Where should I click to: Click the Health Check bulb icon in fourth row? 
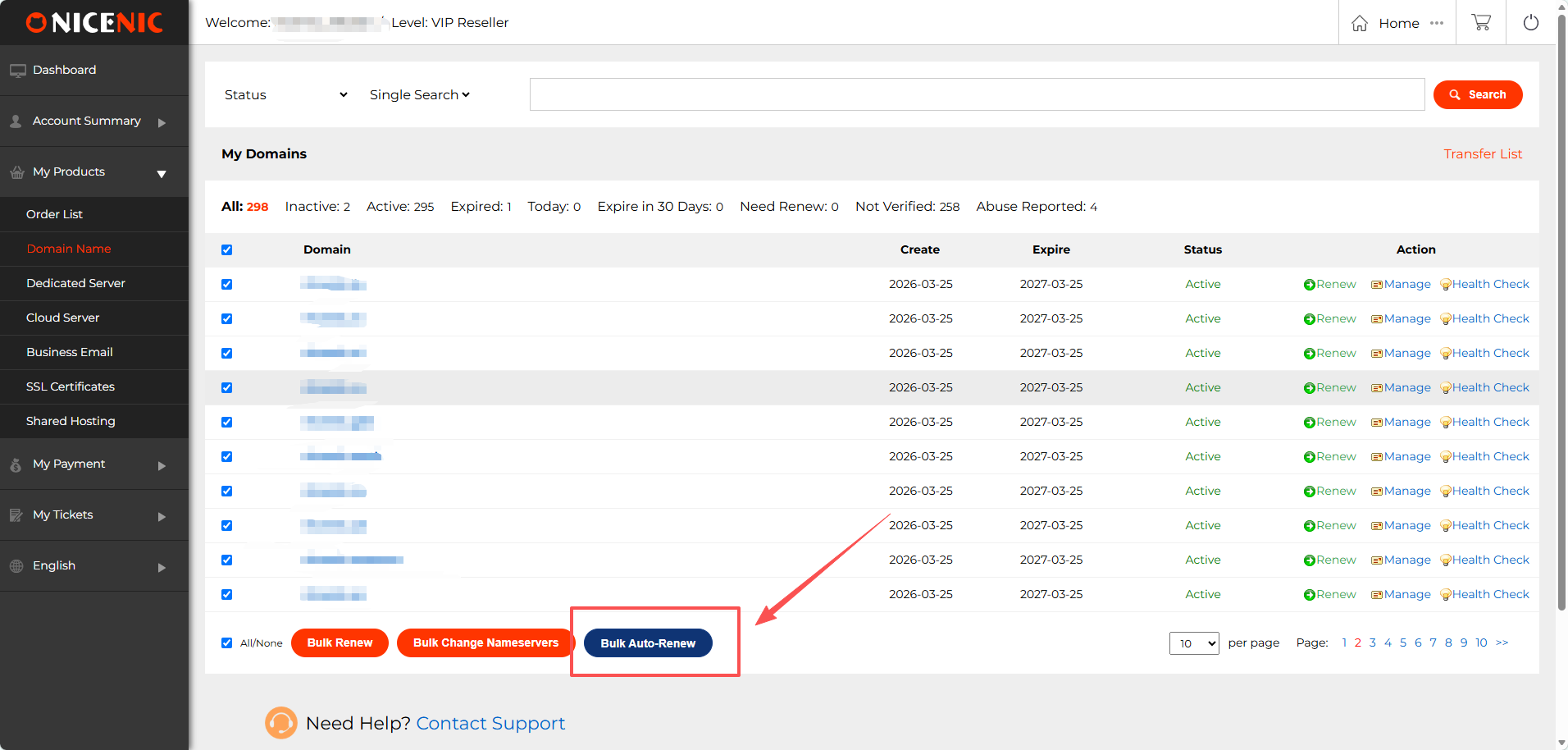tap(1445, 388)
